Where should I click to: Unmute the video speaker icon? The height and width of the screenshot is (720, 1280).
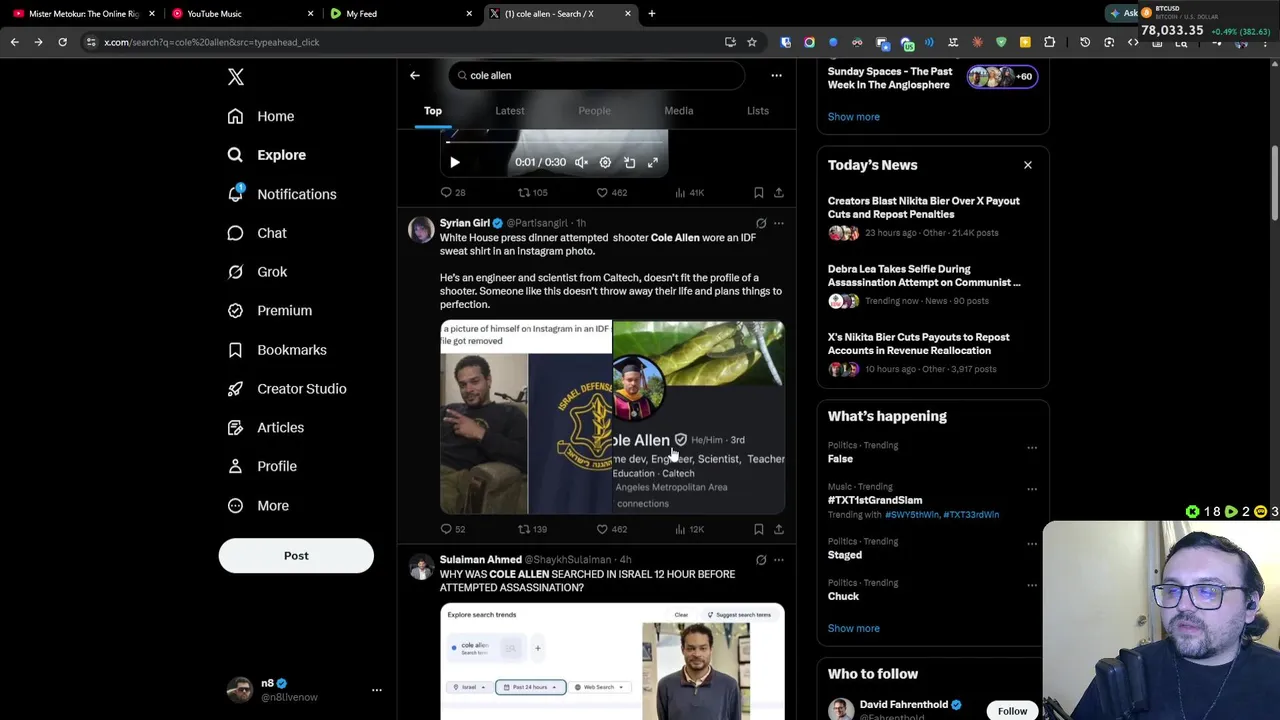581,162
